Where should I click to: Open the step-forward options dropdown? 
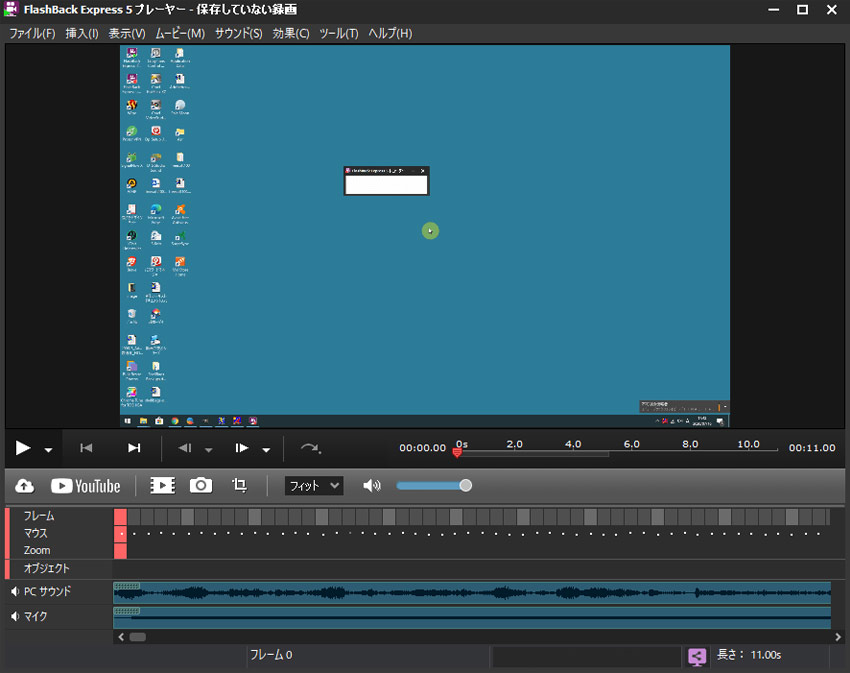[266, 450]
